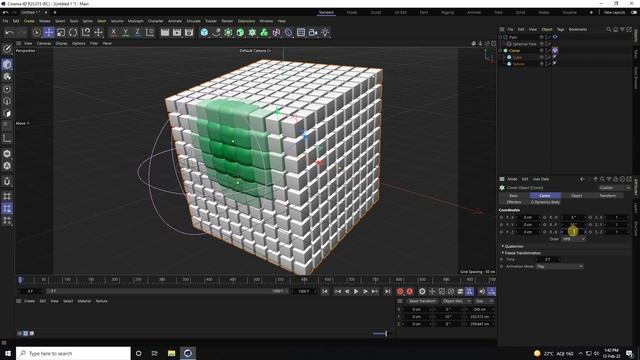Switch to the Object tab in Attribute Manager
Screen dimensions: 640x360
576,196
